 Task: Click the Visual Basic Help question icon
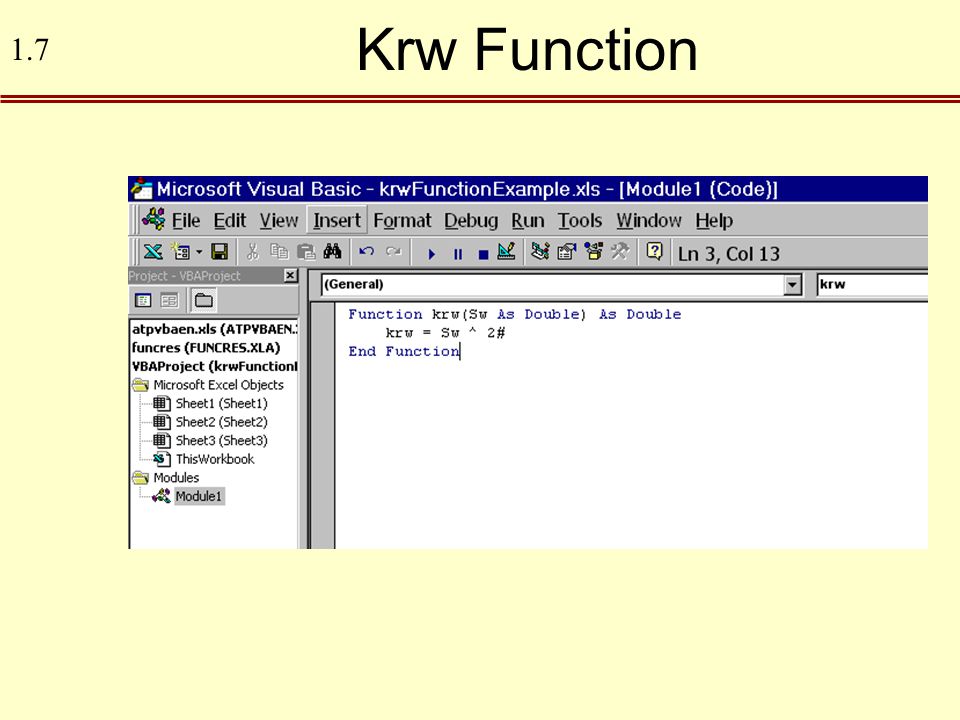[x=654, y=252]
